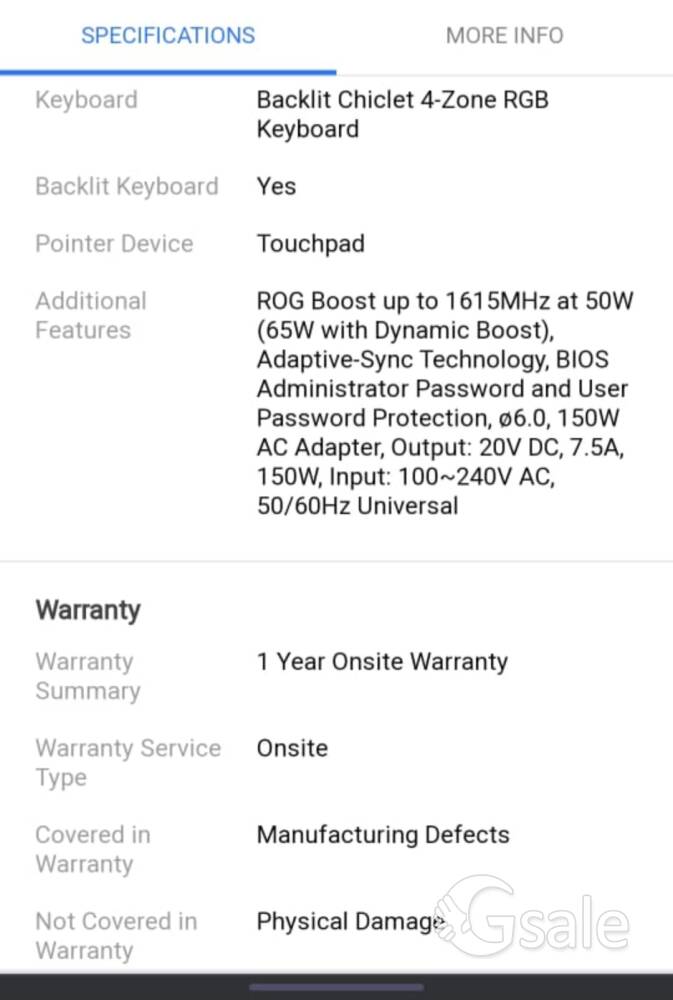Select the Manufacturing Defects value

click(x=383, y=835)
